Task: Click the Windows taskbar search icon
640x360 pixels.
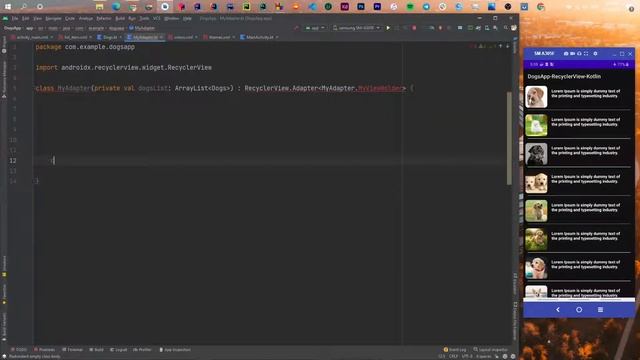Action: point(24,7)
